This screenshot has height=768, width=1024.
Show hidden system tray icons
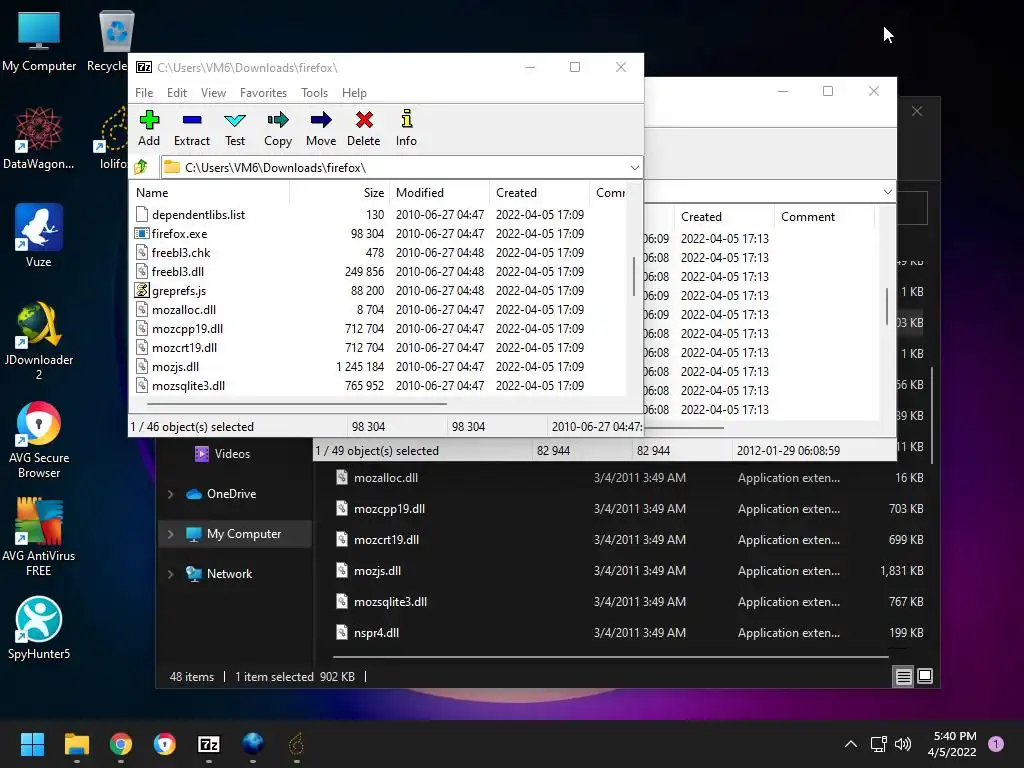(x=850, y=744)
